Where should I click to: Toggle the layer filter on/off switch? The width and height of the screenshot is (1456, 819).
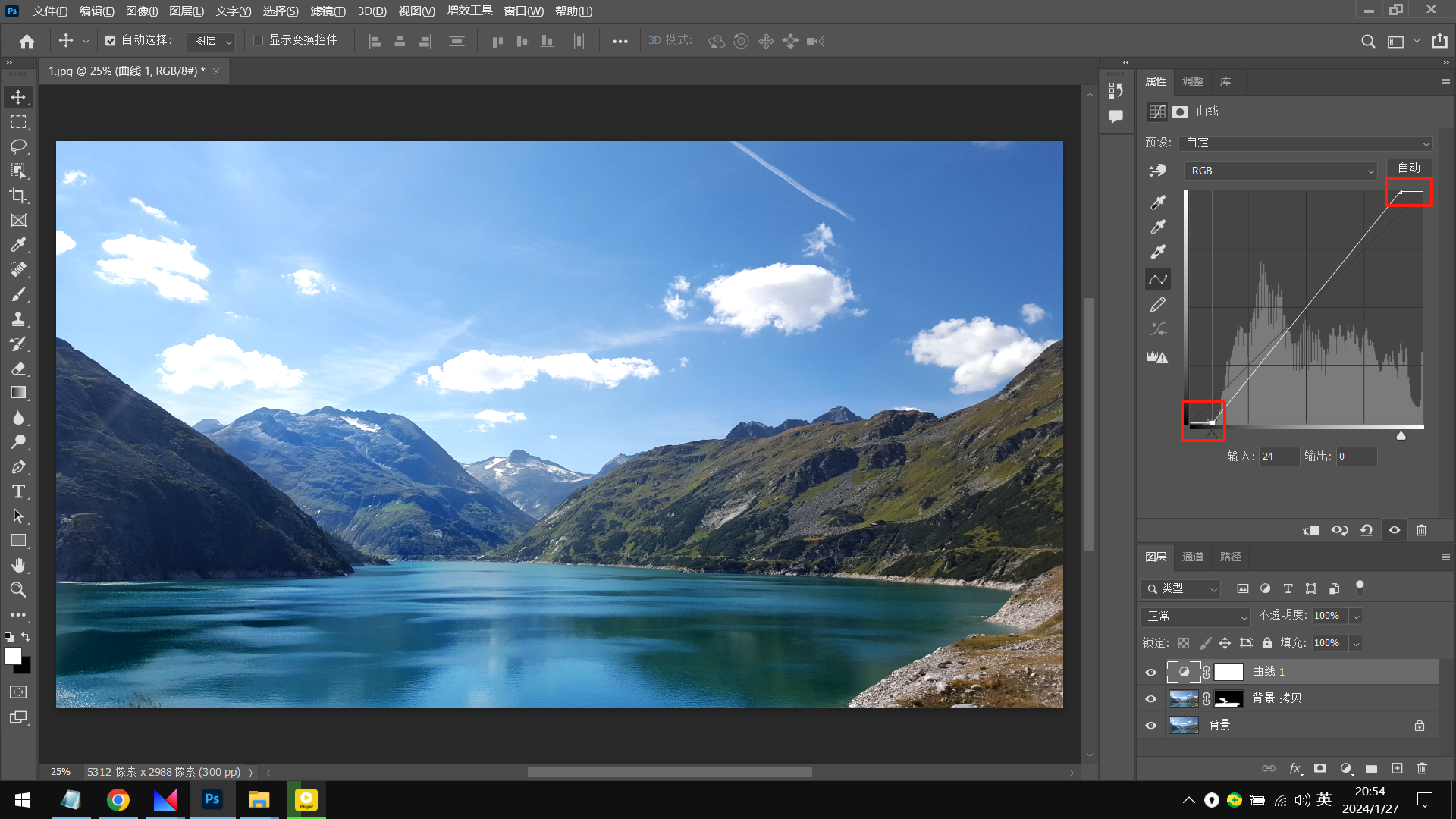tap(1360, 588)
